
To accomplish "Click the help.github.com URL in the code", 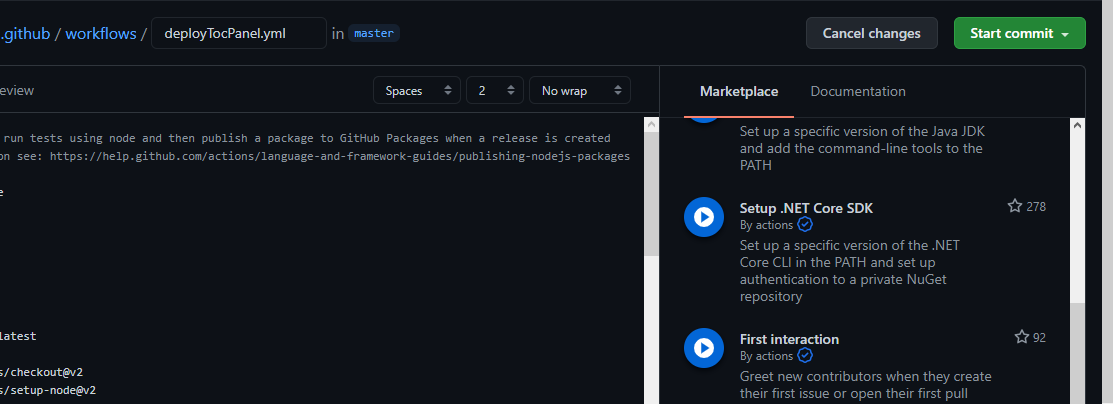I will (x=339, y=156).
